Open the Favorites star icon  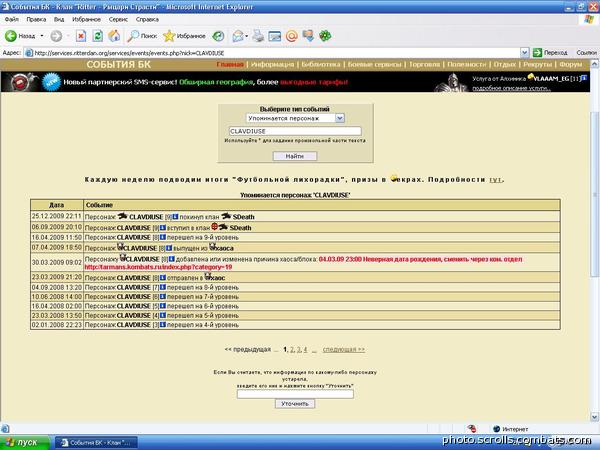[168, 36]
